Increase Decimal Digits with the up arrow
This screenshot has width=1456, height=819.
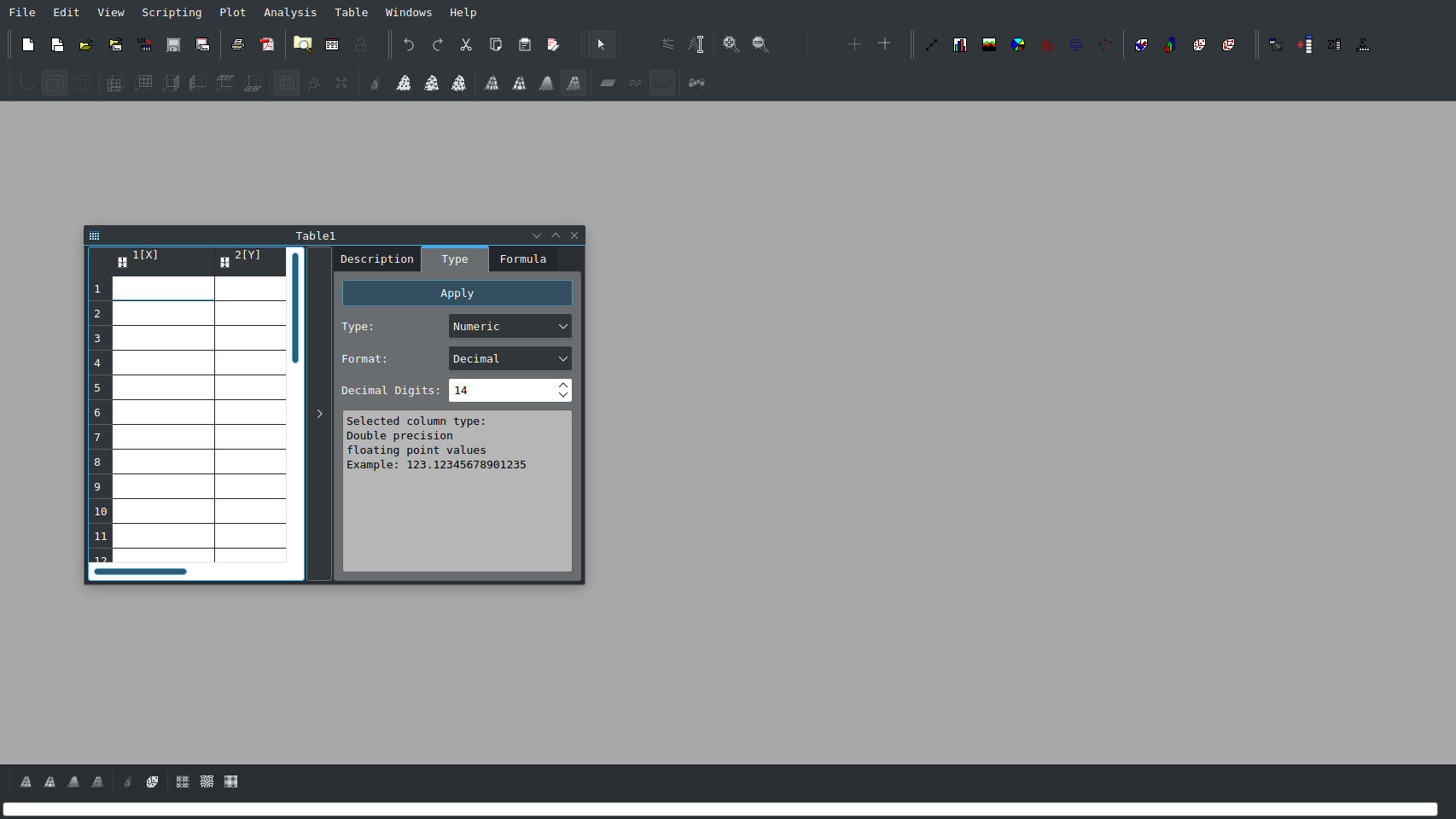(562, 386)
